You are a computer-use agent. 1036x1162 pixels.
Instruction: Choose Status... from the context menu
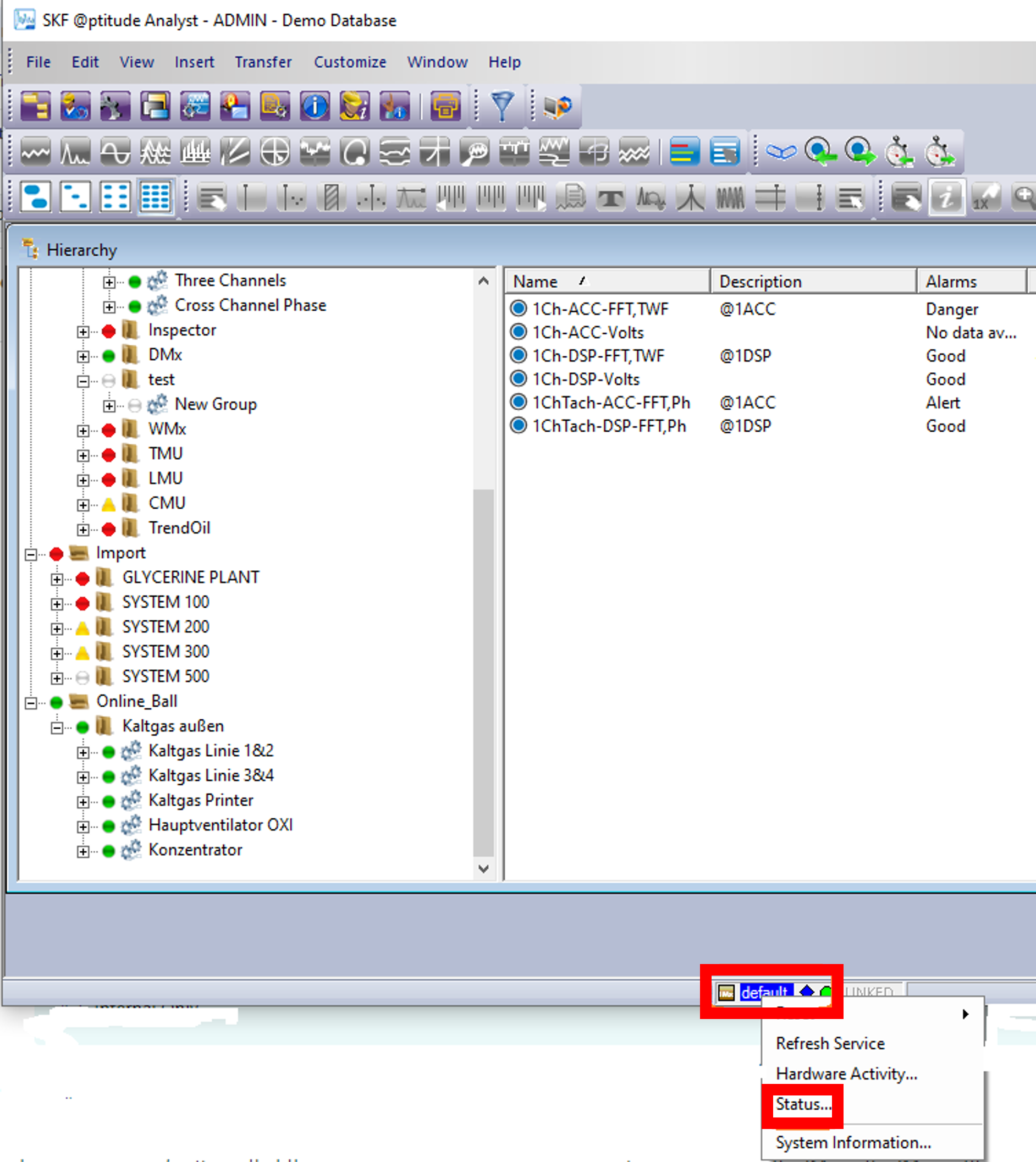click(804, 1104)
